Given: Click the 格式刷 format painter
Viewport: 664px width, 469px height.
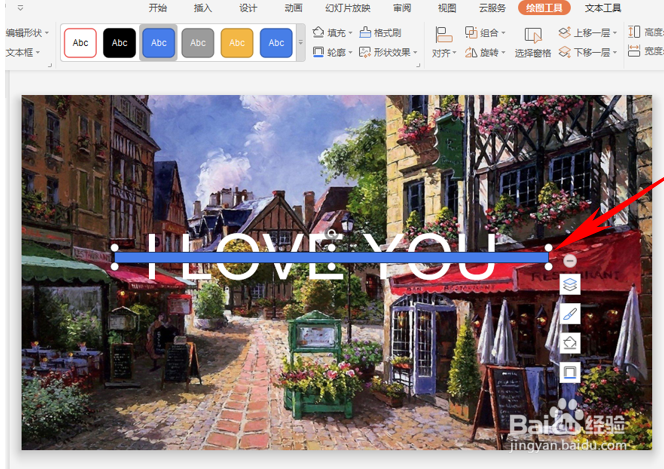Looking at the screenshot, I should [x=380, y=33].
